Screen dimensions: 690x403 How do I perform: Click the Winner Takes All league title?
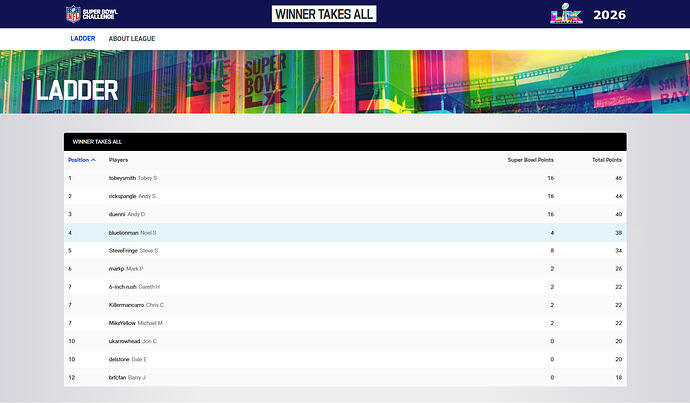coord(324,14)
